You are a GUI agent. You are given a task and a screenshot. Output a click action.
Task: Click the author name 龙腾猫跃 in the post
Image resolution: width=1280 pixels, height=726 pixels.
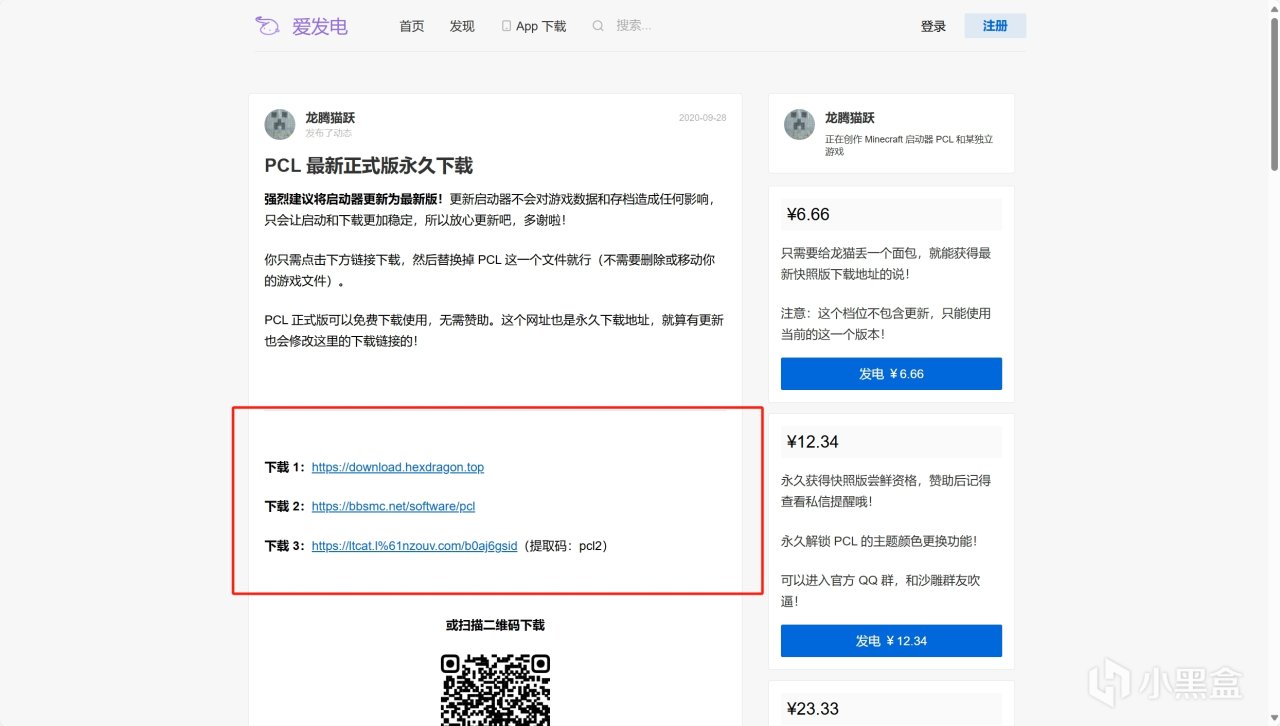coord(331,117)
